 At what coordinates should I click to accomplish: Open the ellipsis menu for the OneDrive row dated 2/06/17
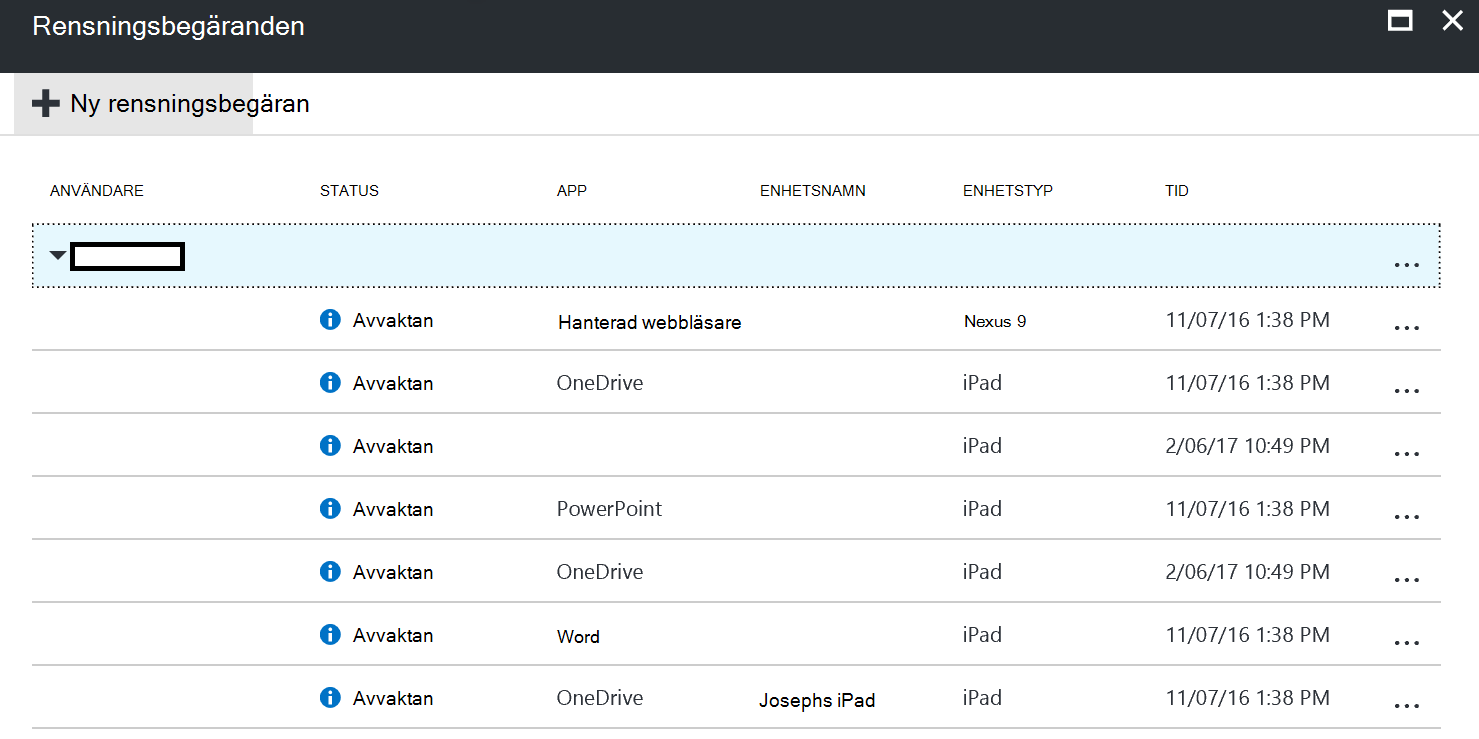click(1406, 579)
